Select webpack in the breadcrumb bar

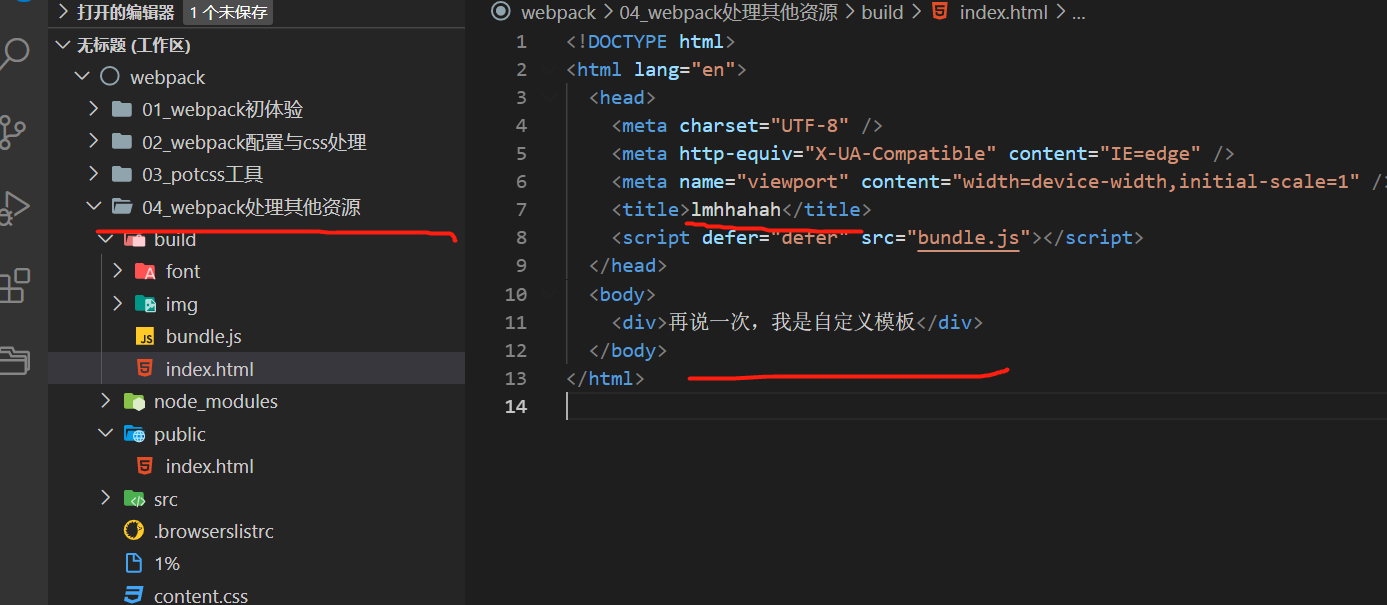[558, 12]
